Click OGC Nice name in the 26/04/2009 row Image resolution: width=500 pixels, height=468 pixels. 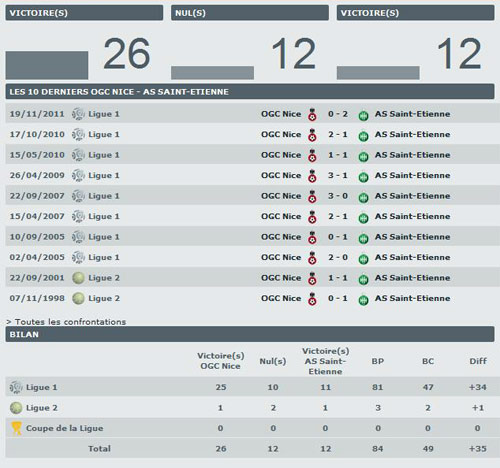tap(281, 175)
